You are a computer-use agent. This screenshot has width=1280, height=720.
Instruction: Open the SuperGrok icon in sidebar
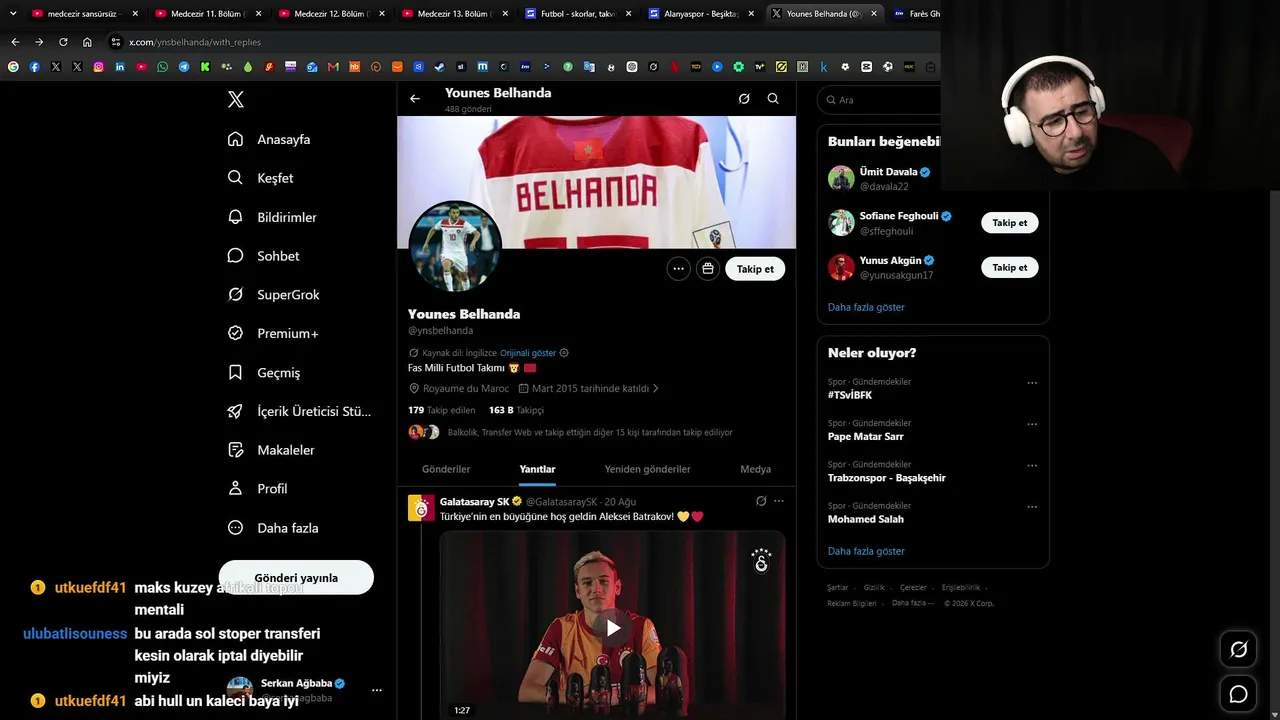pyautogui.click(x=235, y=295)
